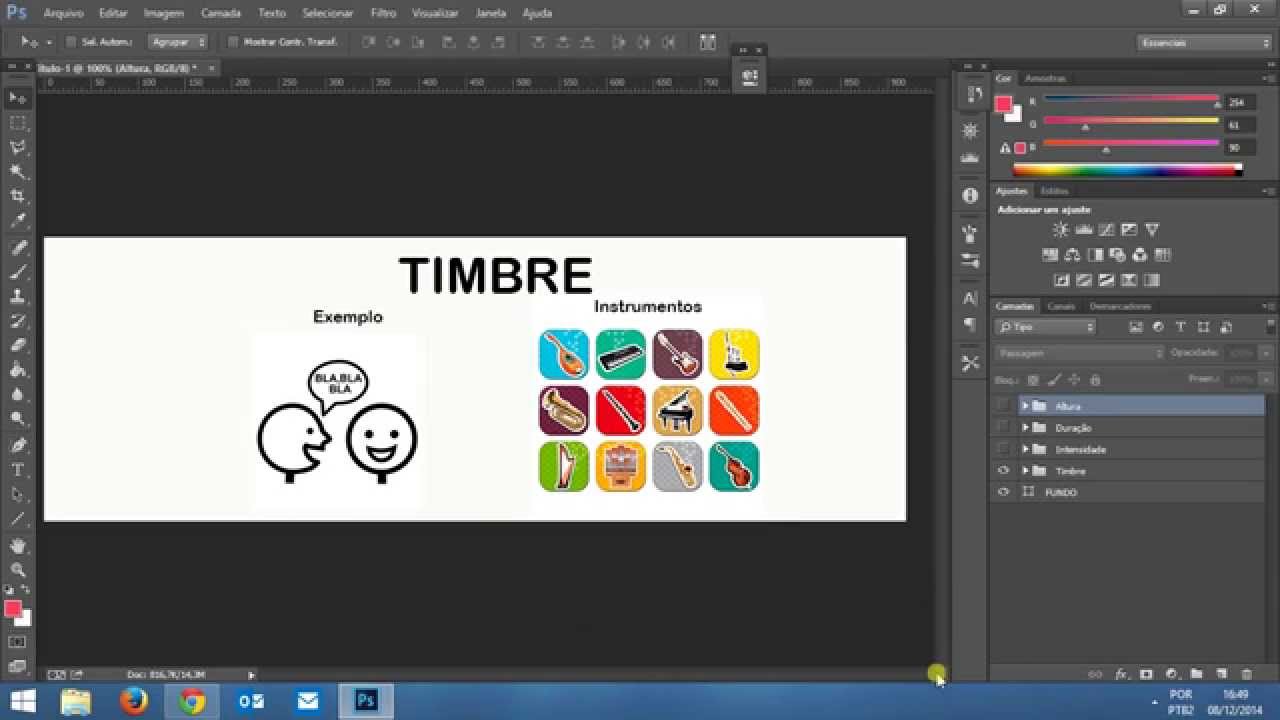Screen dimensions: 1280x720
Task: Select the Hand tool
Action: 18,545
